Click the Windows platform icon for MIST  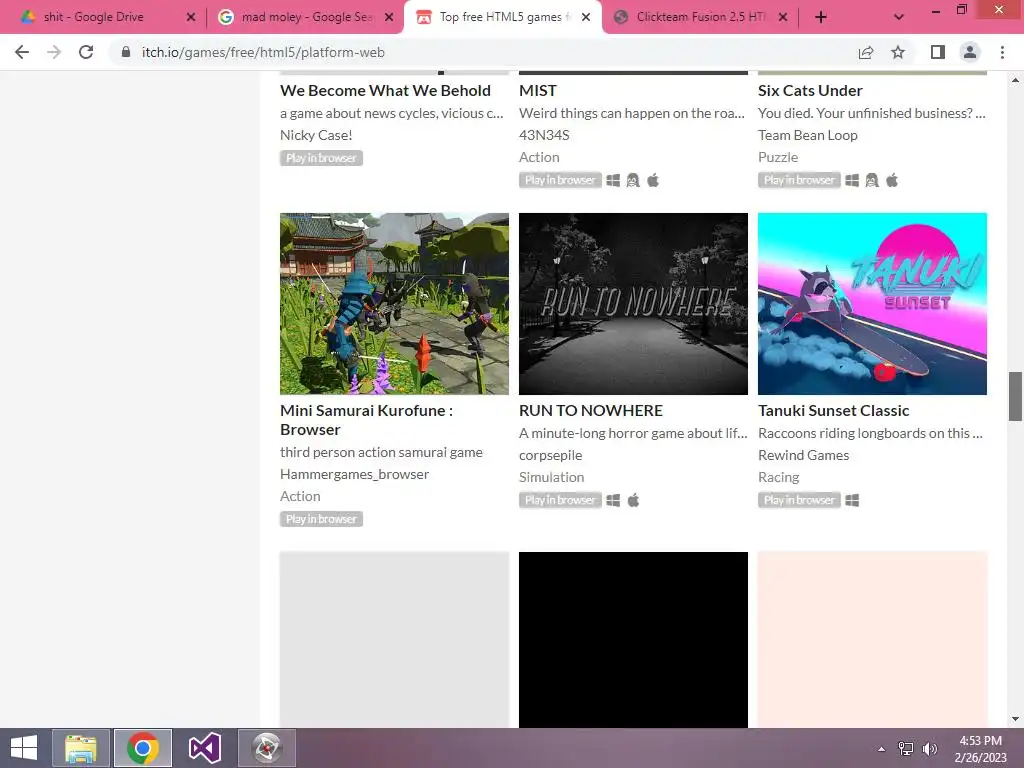pos(613,180)
